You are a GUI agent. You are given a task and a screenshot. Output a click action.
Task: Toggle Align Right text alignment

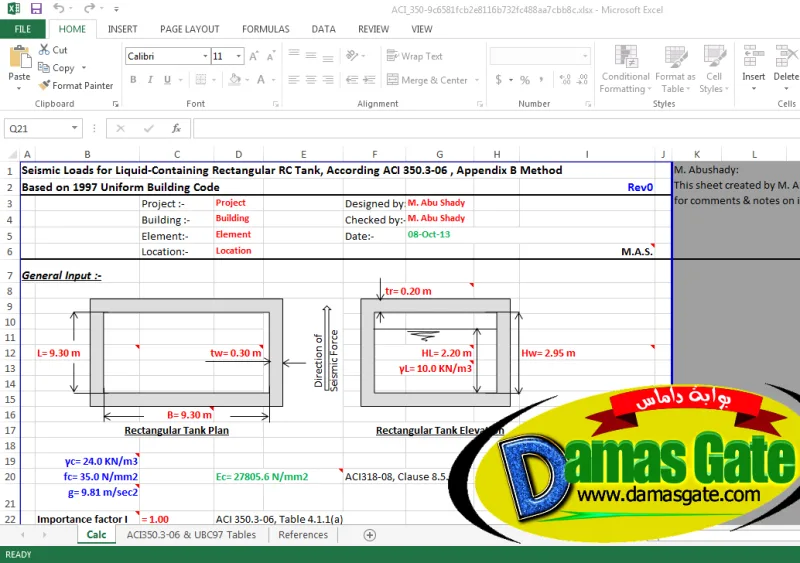click(328, 80)
